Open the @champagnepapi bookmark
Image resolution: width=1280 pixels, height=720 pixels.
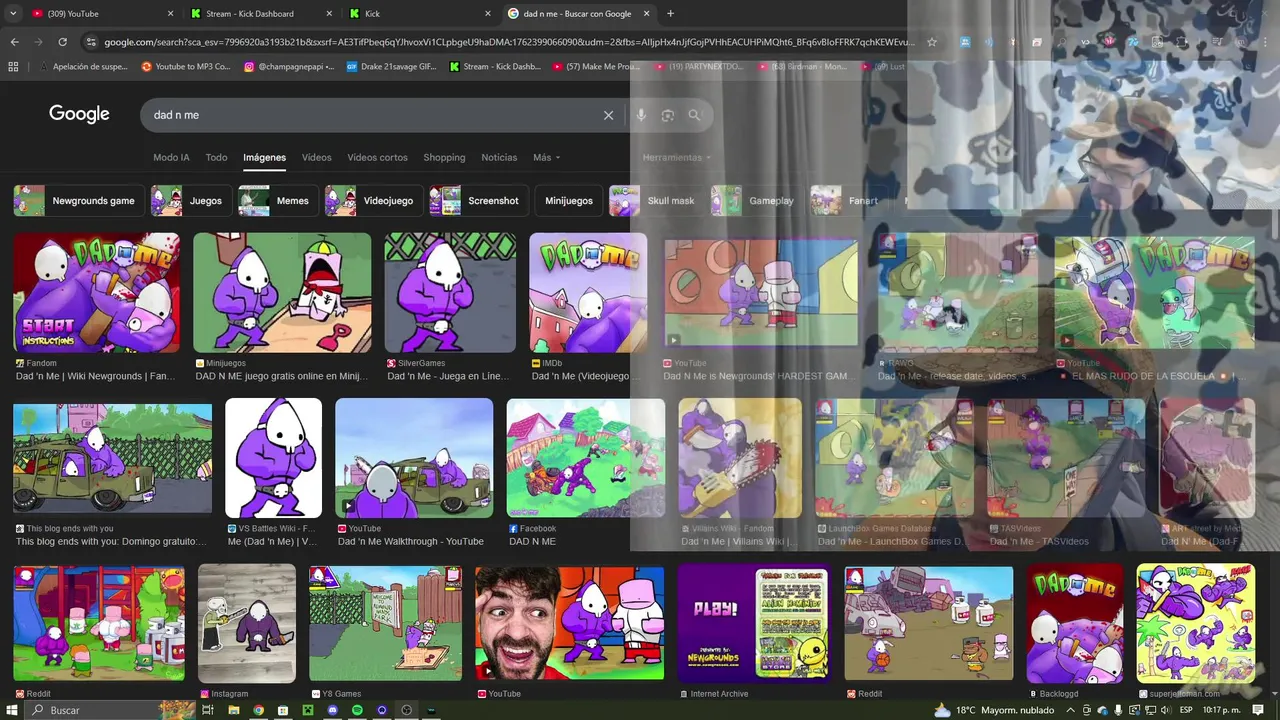tap(289, 67)
